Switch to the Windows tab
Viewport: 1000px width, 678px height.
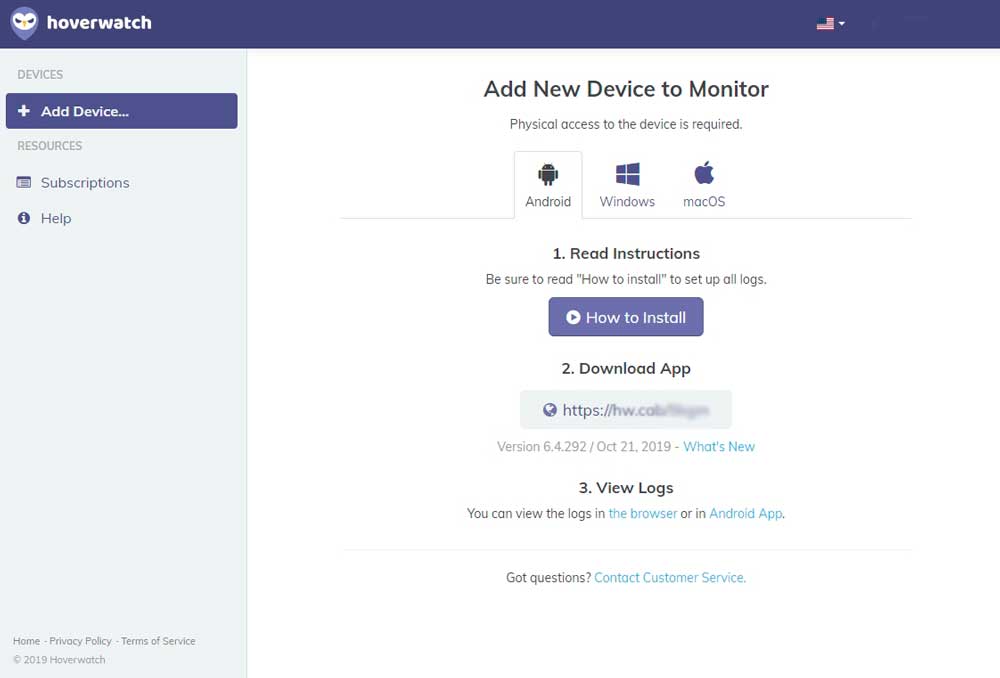627,185
